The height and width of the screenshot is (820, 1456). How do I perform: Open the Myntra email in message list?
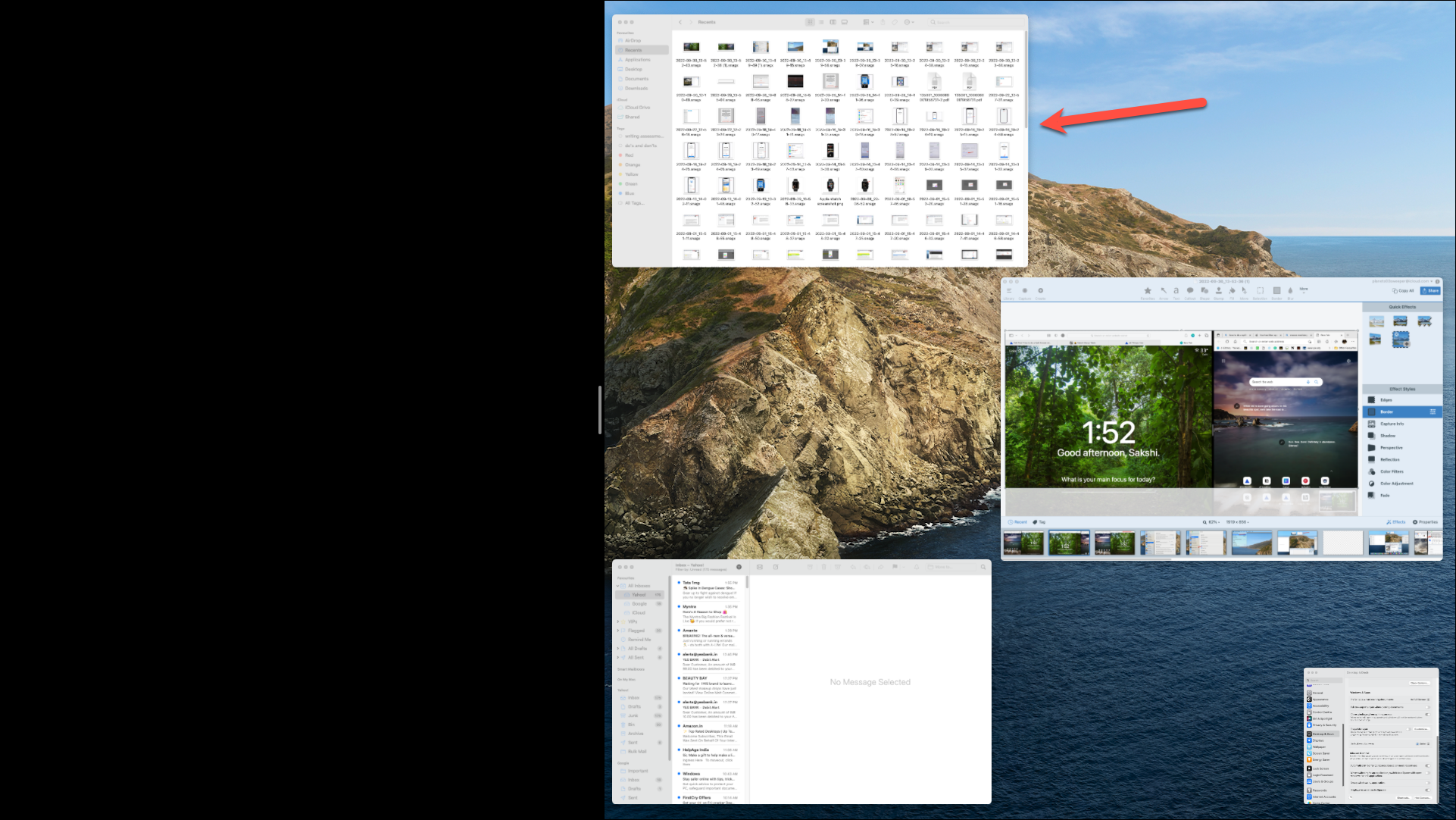[709, 614]
